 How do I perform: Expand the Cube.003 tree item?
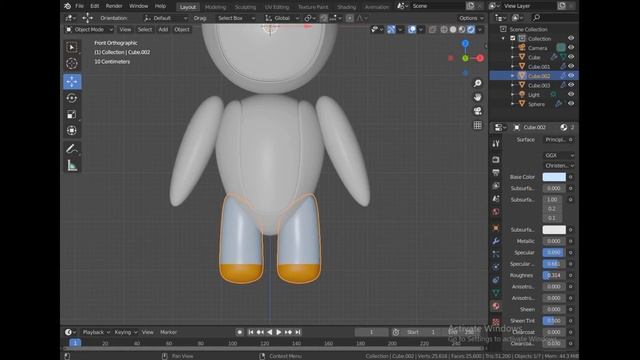coord(513,85)
